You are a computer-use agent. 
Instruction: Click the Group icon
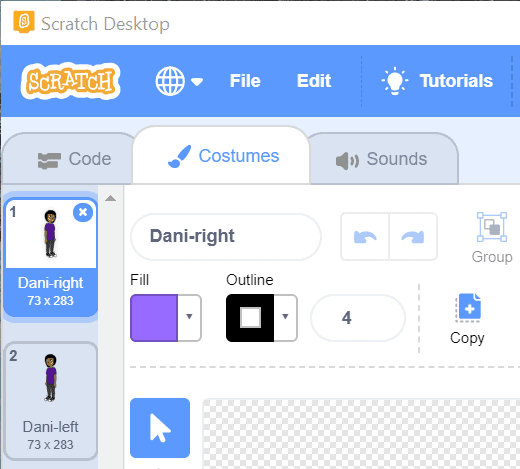point(492,227)
